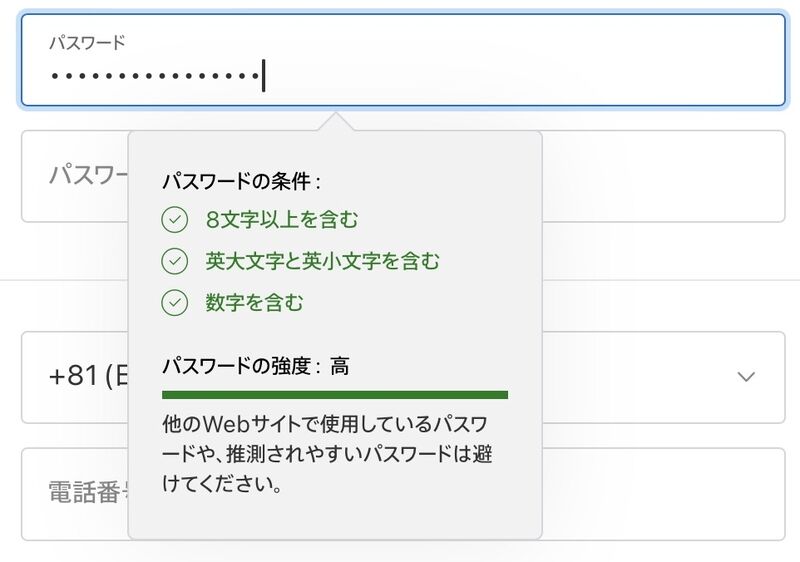Click the right side of confirm password field
The image size is (800, 562).
tap(663, 176)
